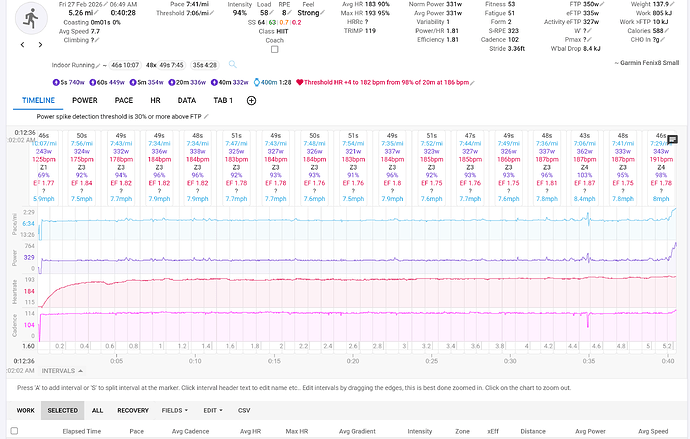This screenshot has width=690, height=439.
Task: Open the HR tab
Action: click(154, 100)
